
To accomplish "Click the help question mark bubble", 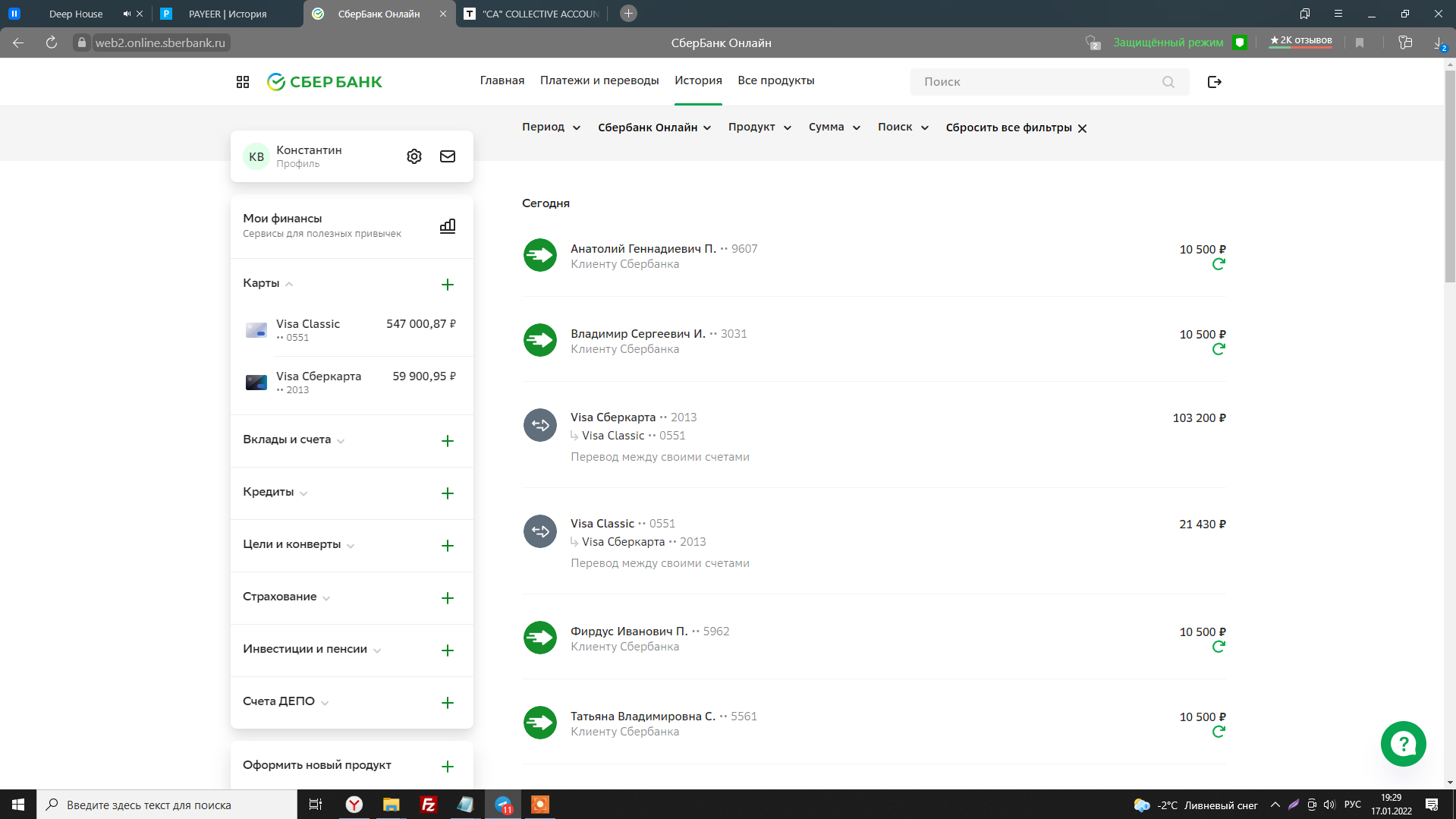I will pyautogui.click(x=1403, y=744).
